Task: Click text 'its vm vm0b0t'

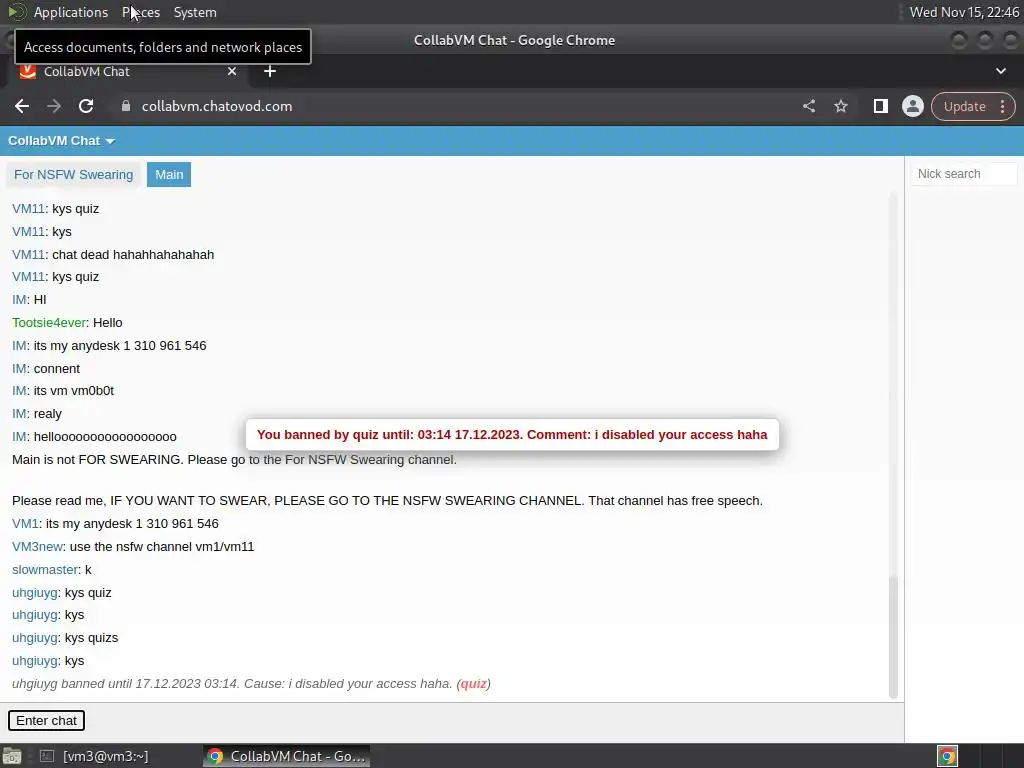Action: coord(74,391)
